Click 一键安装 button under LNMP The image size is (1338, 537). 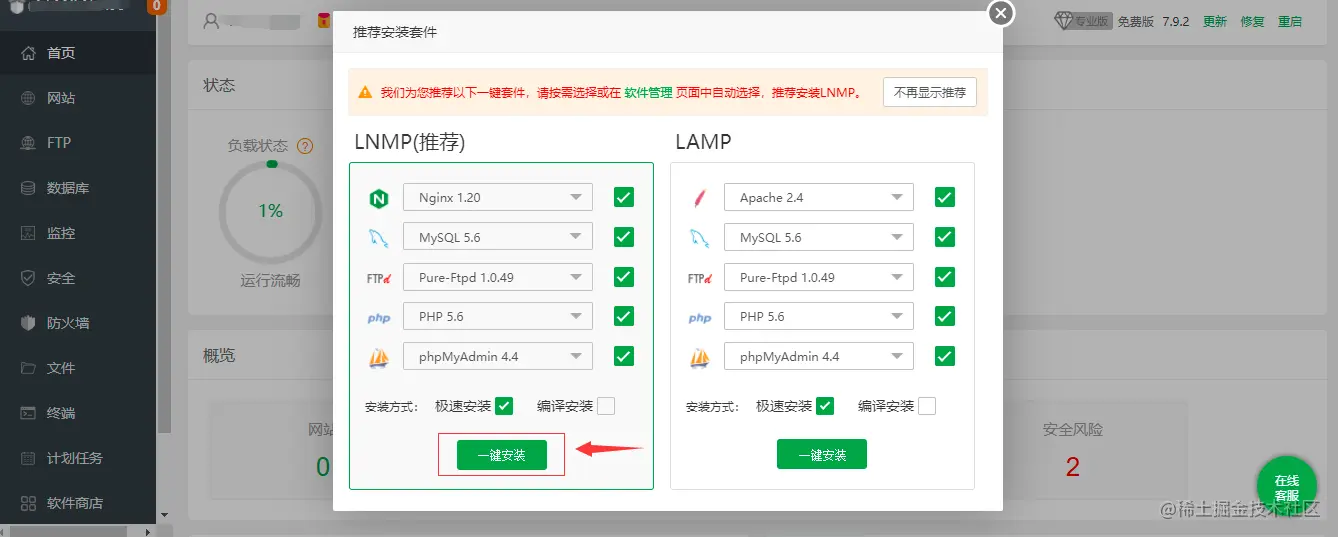(502, 454)
